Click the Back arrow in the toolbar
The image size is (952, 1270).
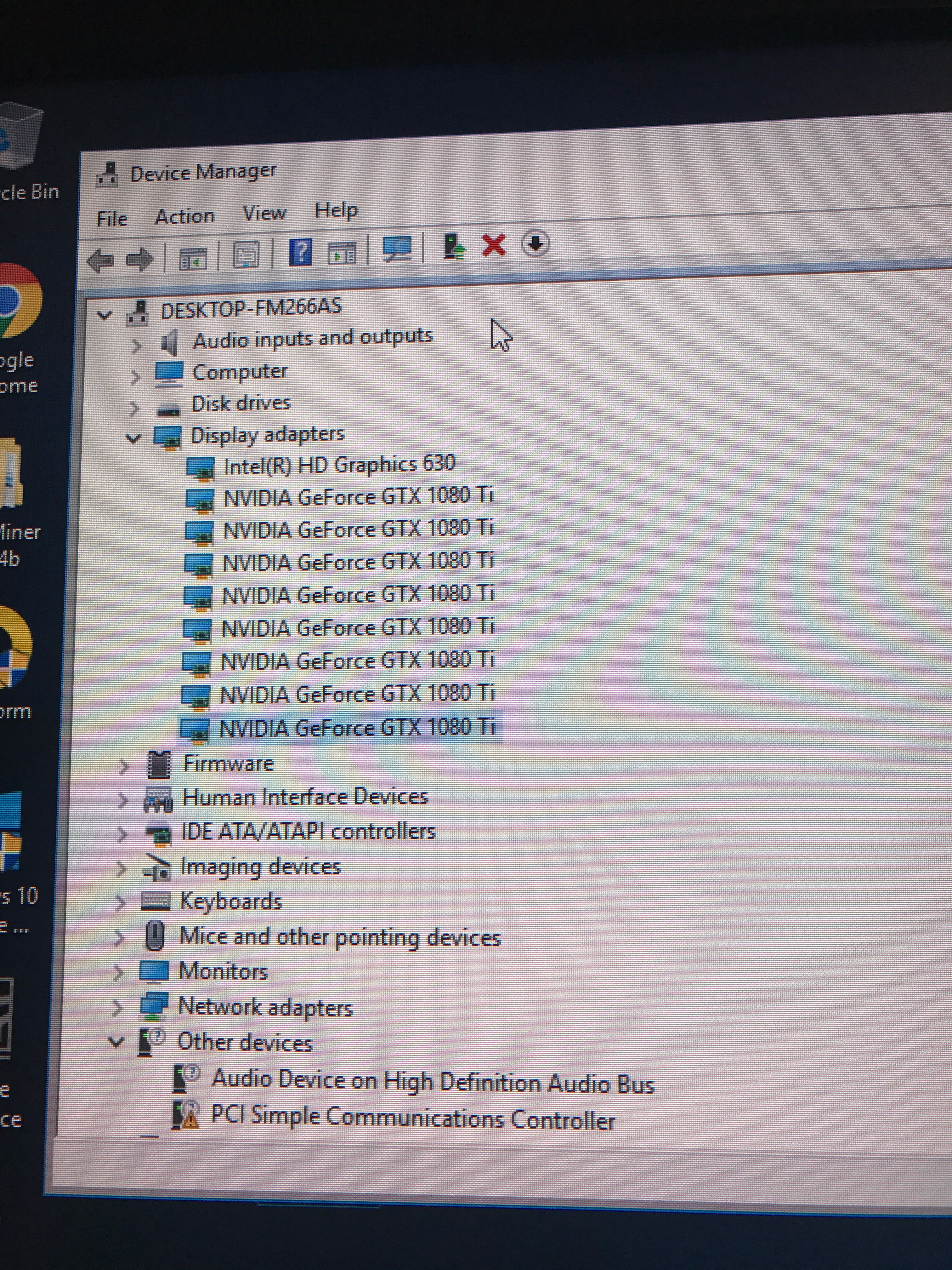[x=101, y=261]
